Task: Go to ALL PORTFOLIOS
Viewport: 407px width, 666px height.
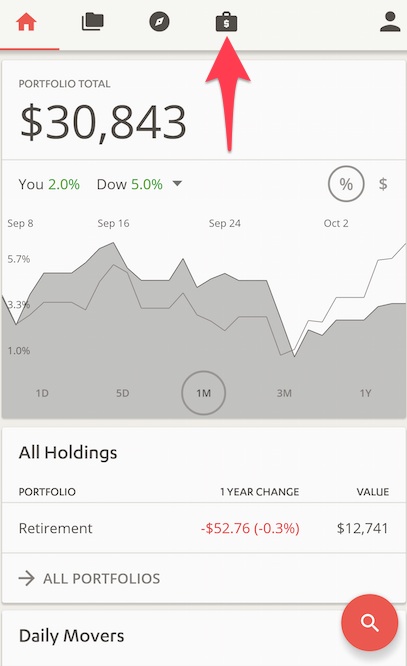Action: (x=102, y=578)
